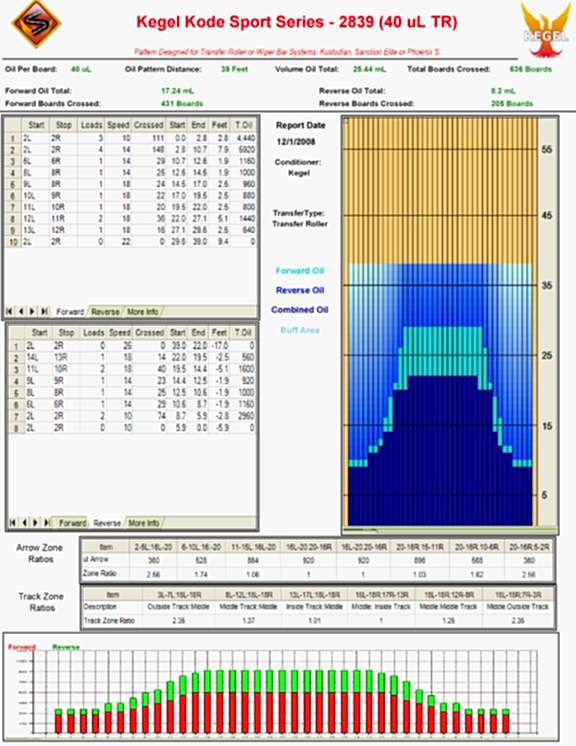576x746 pixels.
Task: Click the 14L start cell in lower table
Action: click(39, 357)
